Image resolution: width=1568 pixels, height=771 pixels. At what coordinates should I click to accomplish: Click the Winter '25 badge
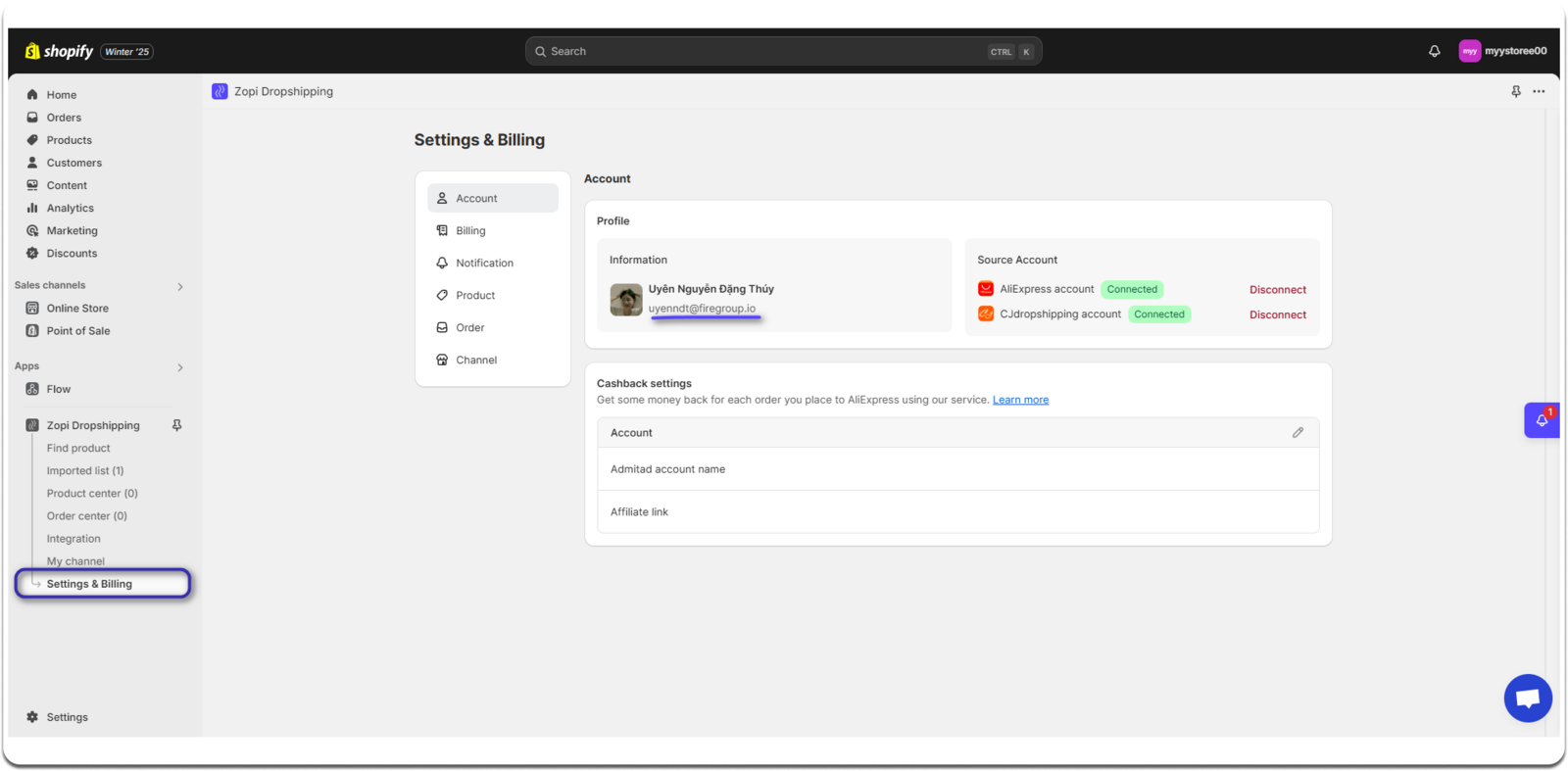(126, 52)
